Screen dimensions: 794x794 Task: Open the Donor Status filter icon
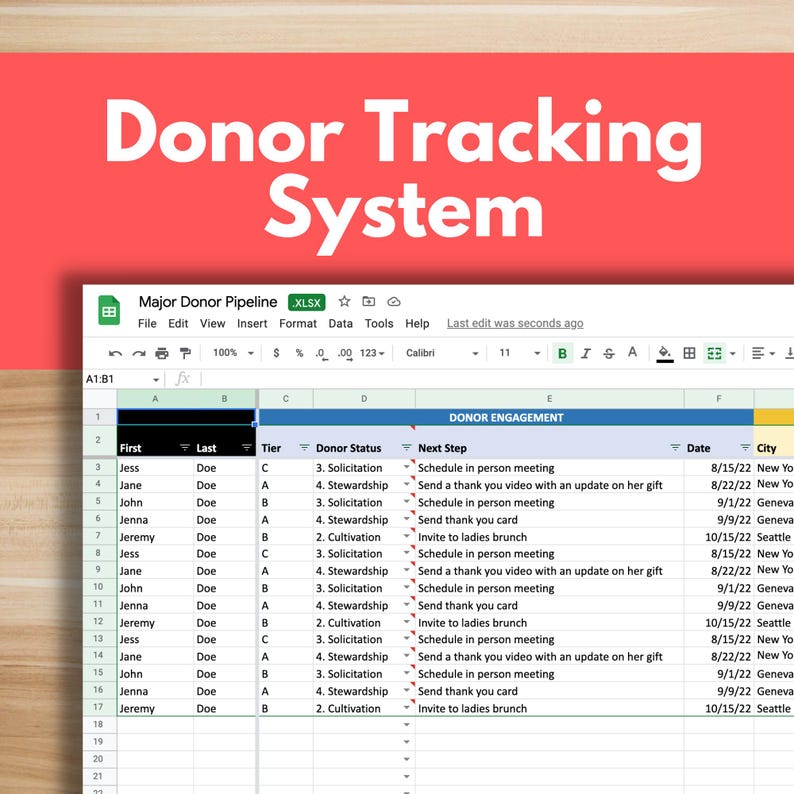tap(406, 448)
